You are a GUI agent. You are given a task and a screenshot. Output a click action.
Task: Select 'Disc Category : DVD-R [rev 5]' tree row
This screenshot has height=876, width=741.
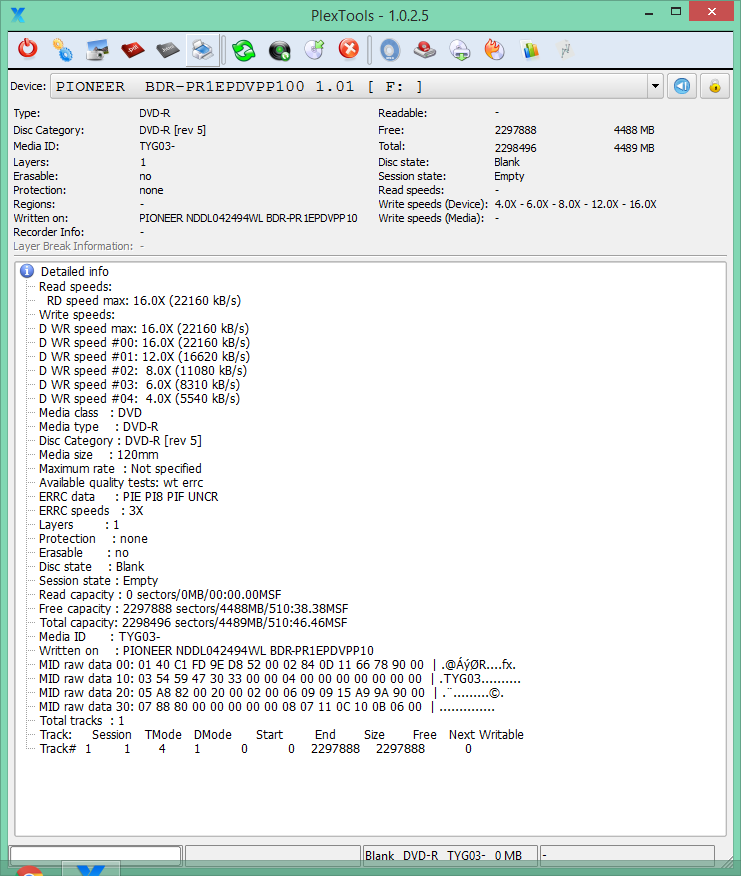point(120,440)
